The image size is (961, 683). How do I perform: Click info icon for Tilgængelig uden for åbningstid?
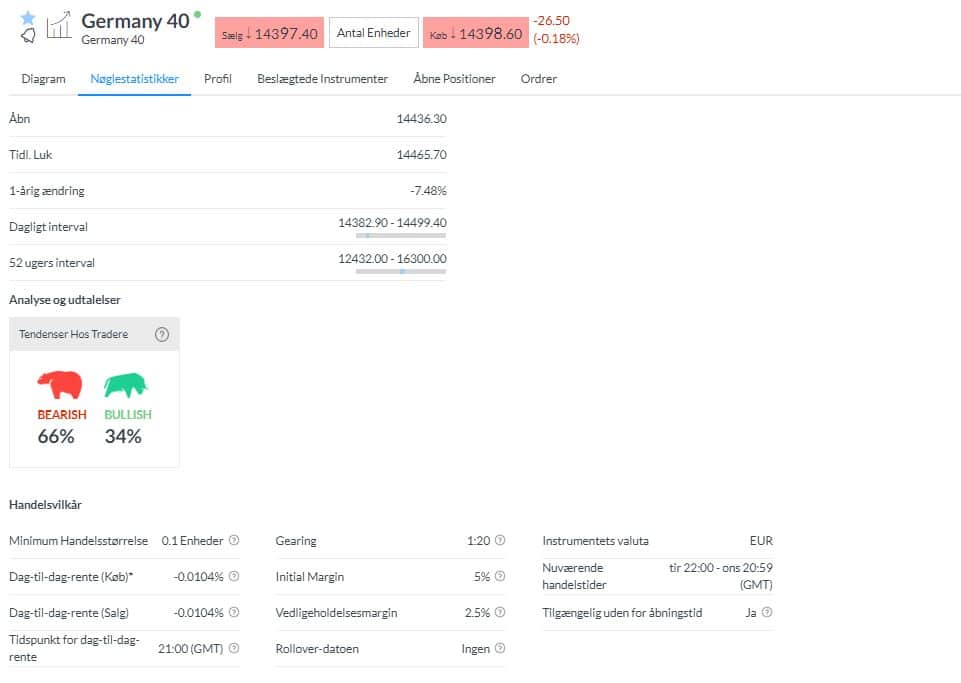click(x=766, y=613)
